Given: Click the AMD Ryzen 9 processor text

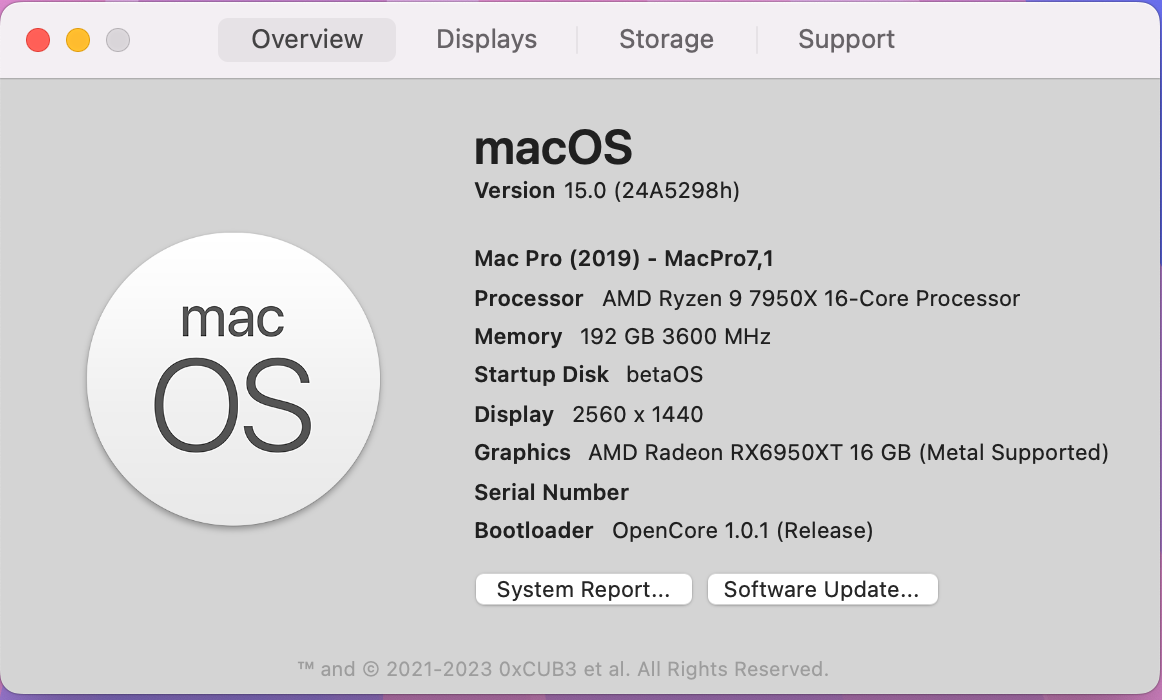Looking at the screenshot, I should coord(811,298).
